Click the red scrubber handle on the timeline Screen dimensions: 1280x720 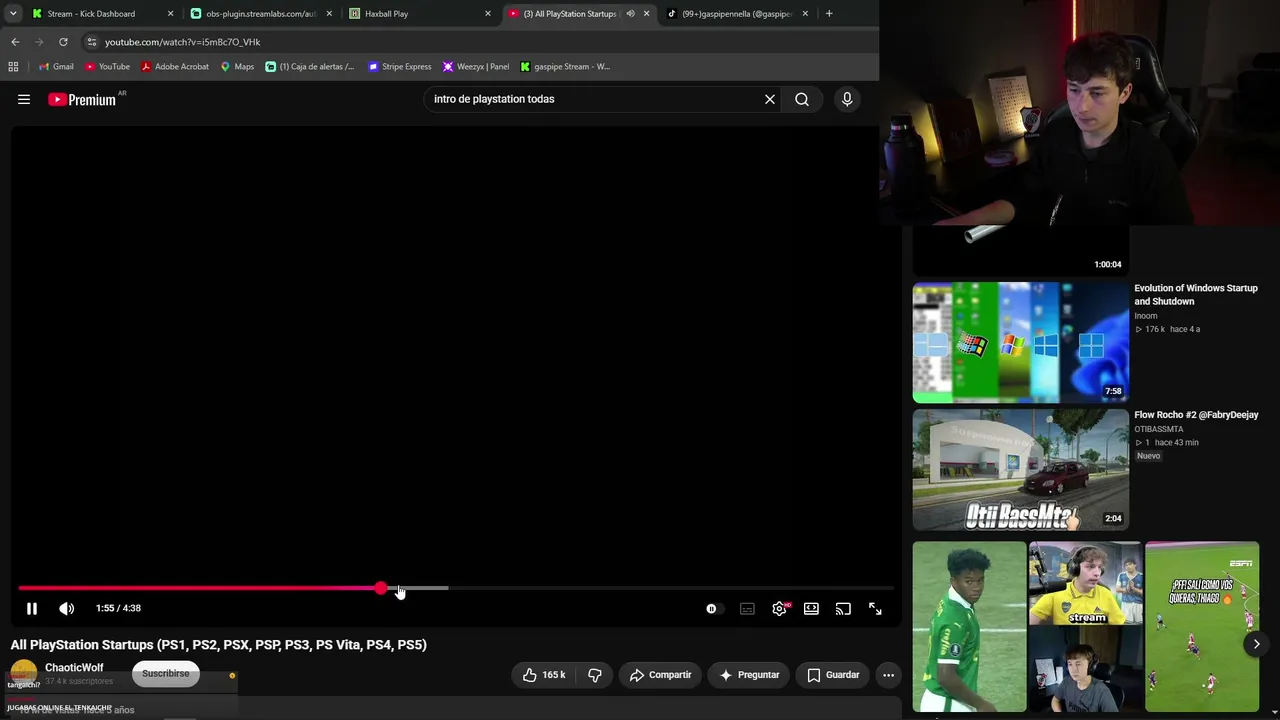pos(381,588)
